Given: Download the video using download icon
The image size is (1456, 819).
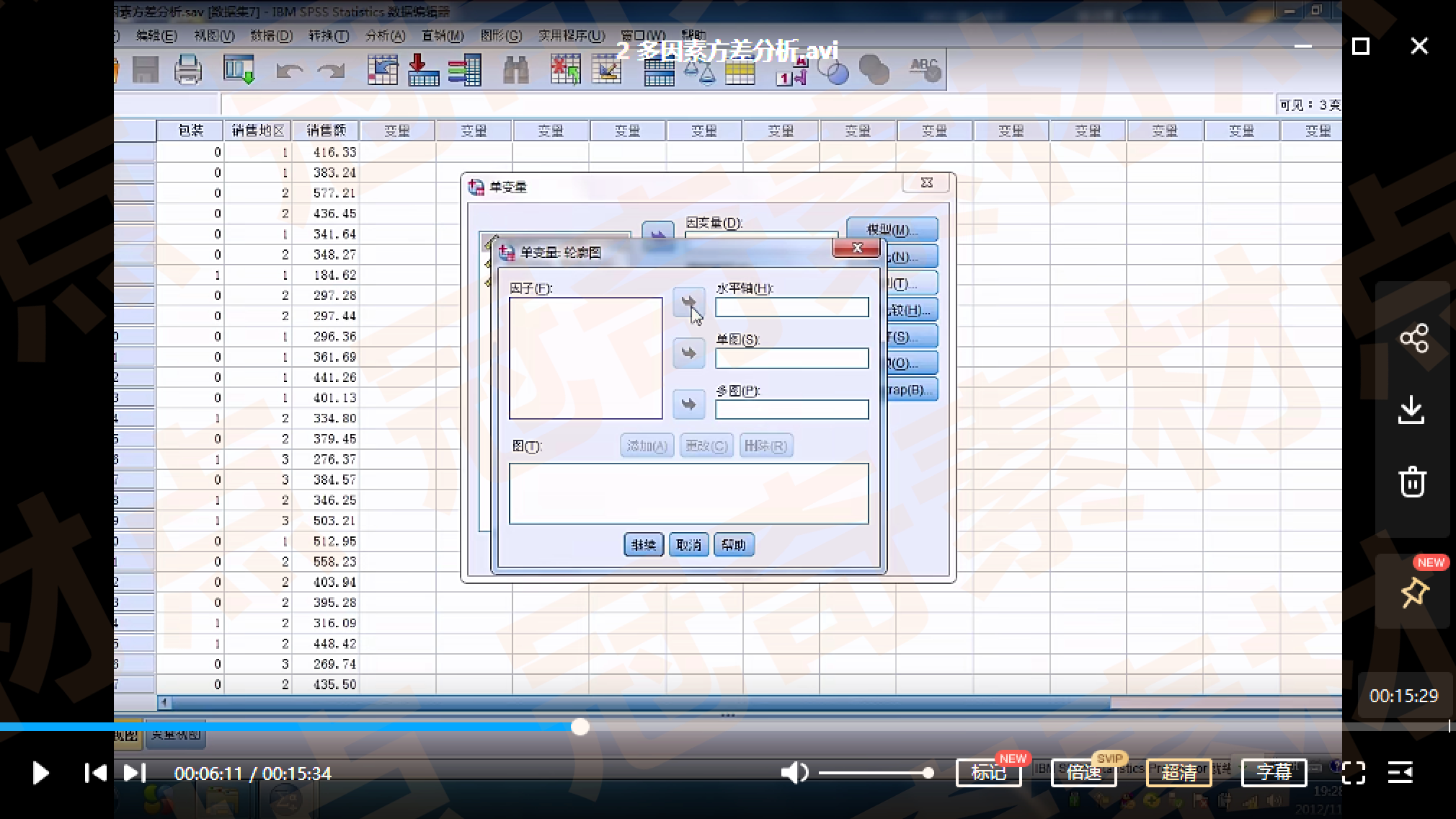Looking at the screenshot, I should click(1411, 409).
